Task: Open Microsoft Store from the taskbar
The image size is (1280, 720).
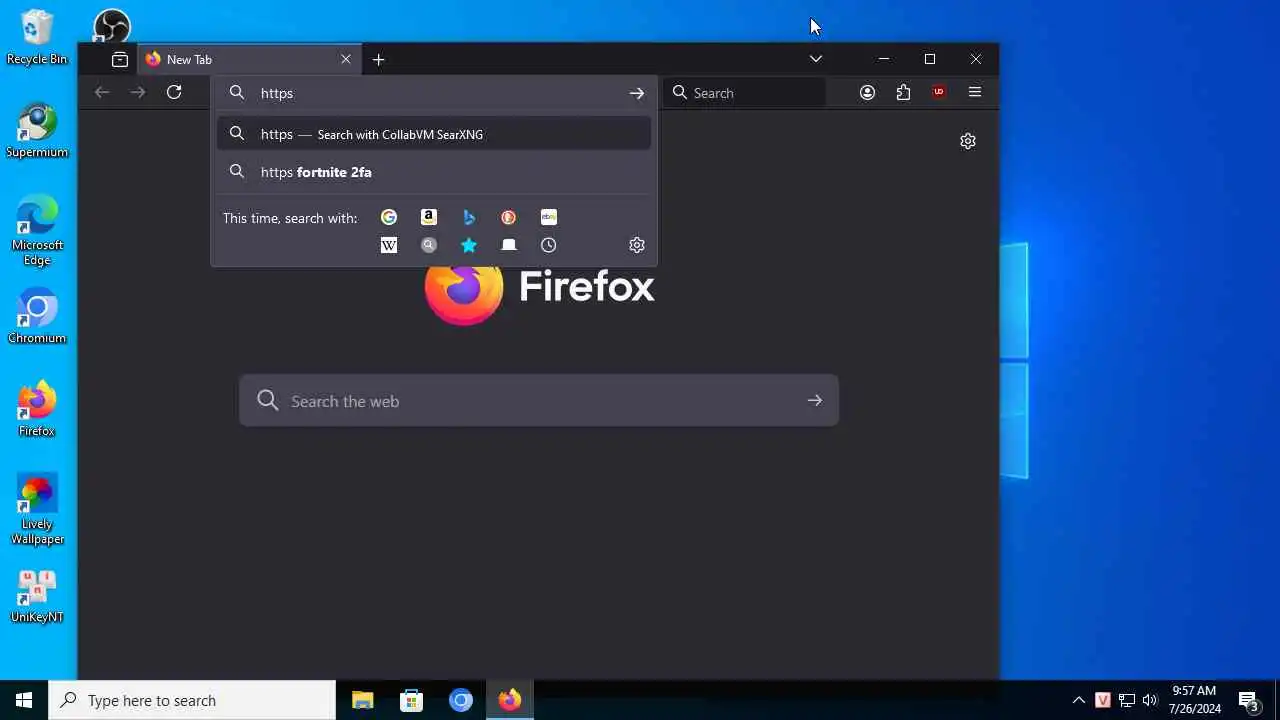Action: point(411,700)
